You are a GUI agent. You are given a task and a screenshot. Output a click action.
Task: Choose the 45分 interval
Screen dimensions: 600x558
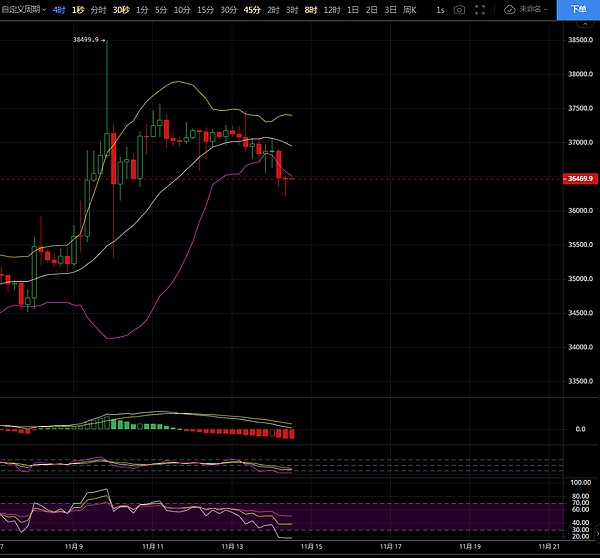click(x=252, y=9)
